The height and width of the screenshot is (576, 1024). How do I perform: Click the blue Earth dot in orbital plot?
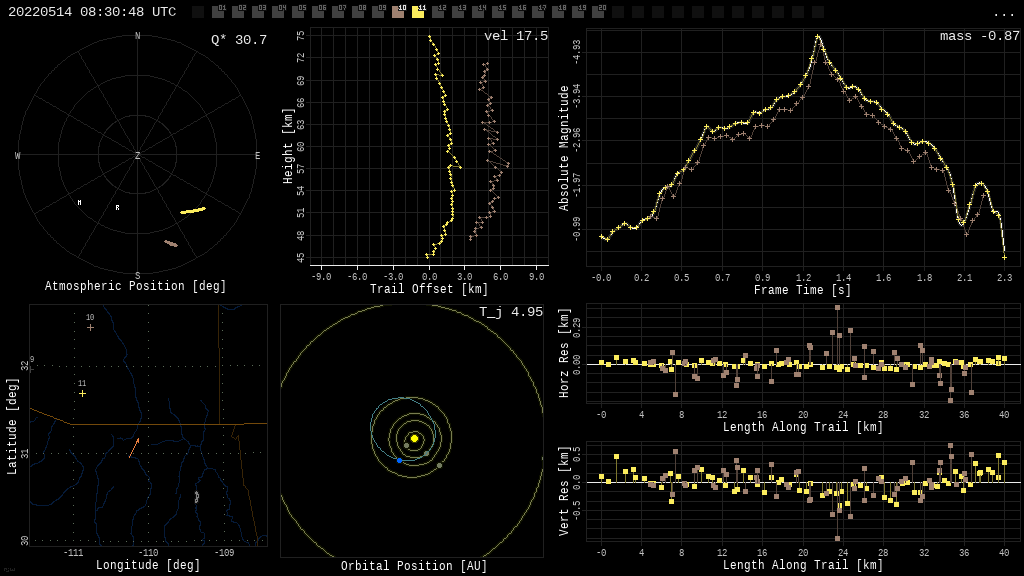[399, 460]
